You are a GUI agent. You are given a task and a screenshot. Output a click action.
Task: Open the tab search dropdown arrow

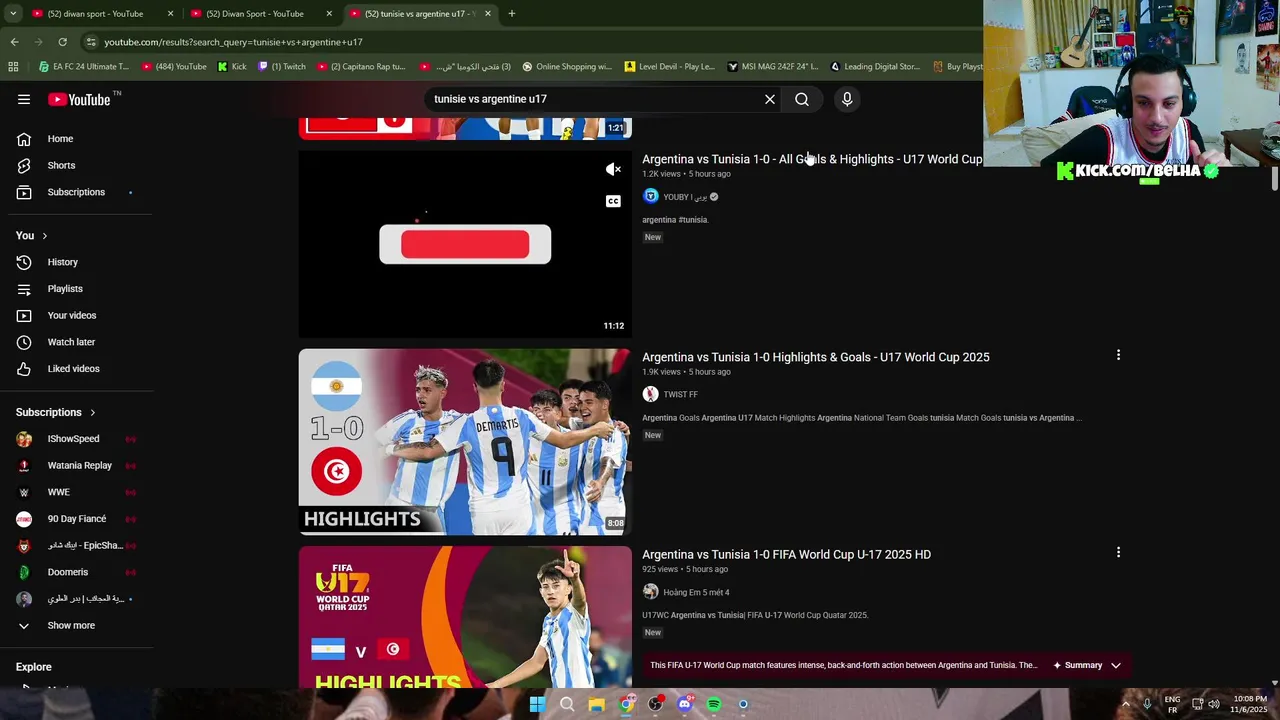[x=13, y=14]
